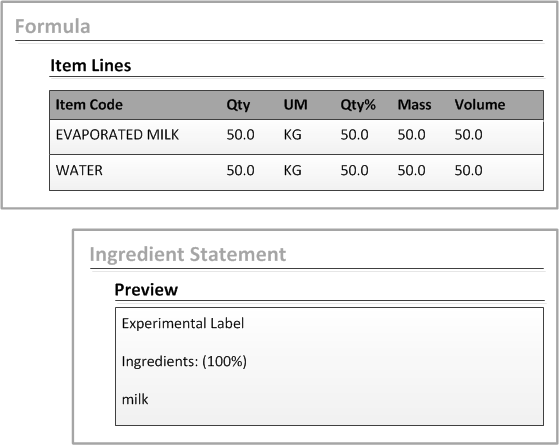
Task: Select Mass value in EVAPORATED MILK row
Action: click(411, 135)
